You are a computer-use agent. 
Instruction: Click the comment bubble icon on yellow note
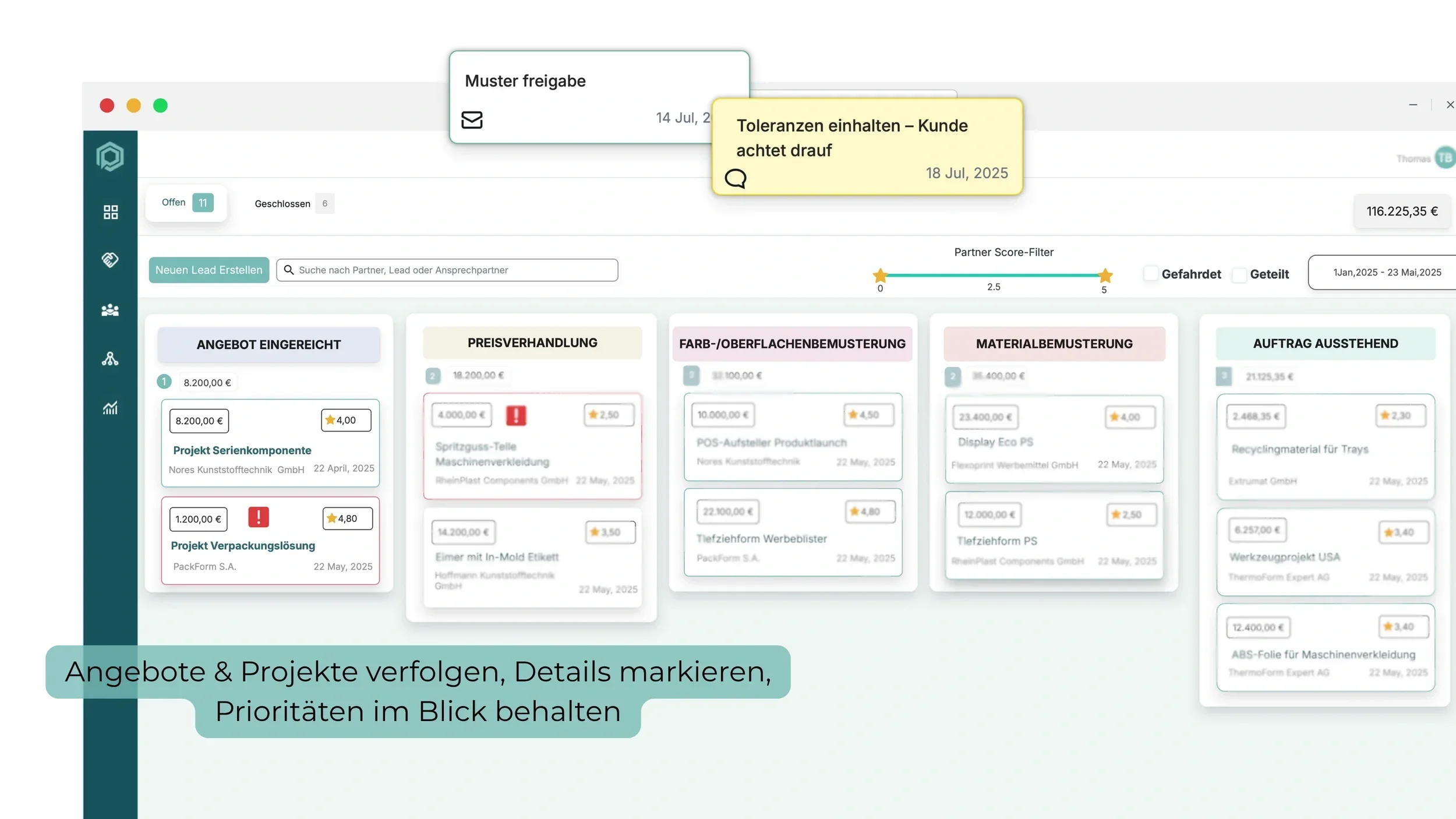coord(736,178)
